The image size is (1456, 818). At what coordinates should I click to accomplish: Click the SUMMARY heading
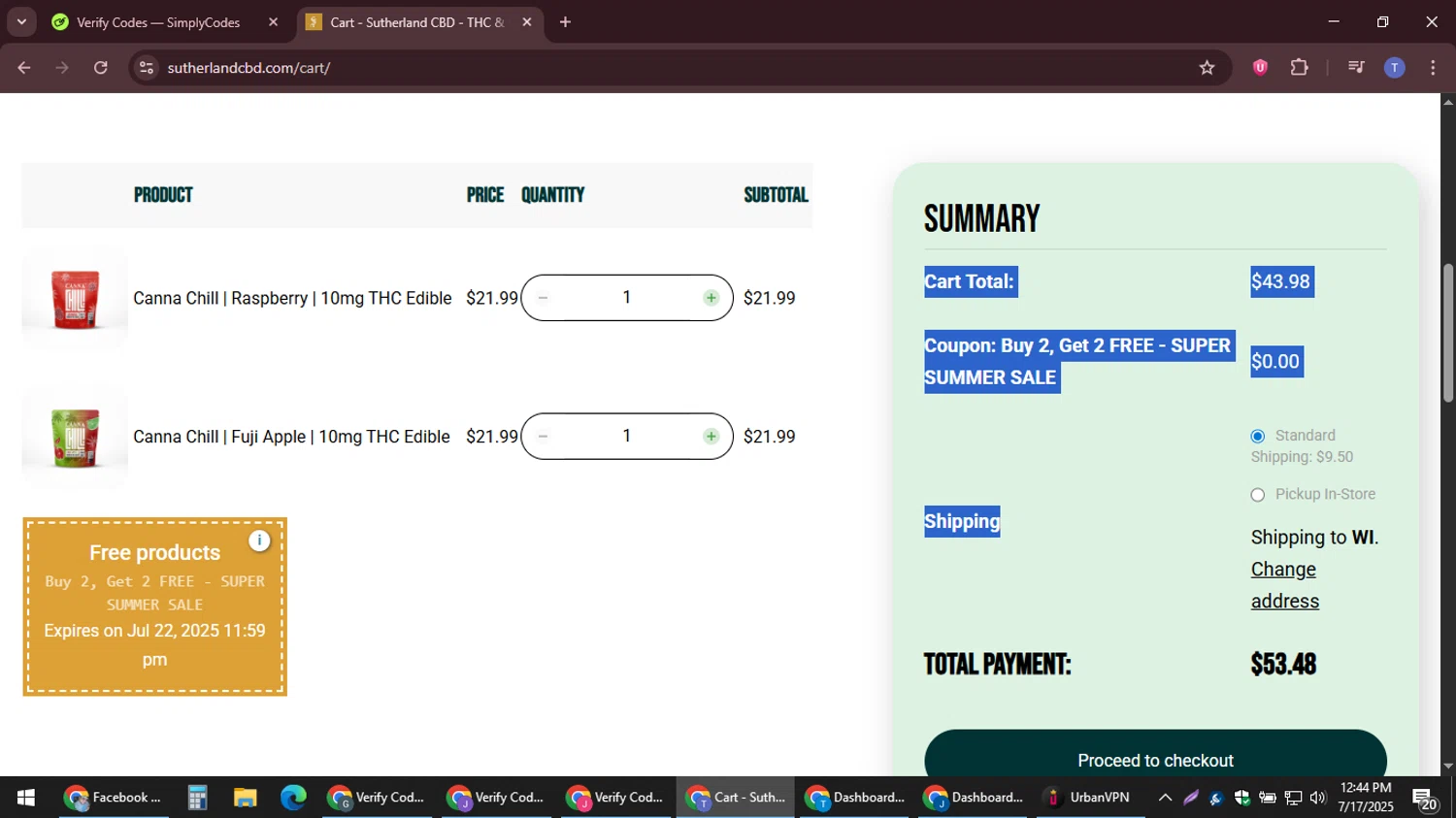pos(981,218)
